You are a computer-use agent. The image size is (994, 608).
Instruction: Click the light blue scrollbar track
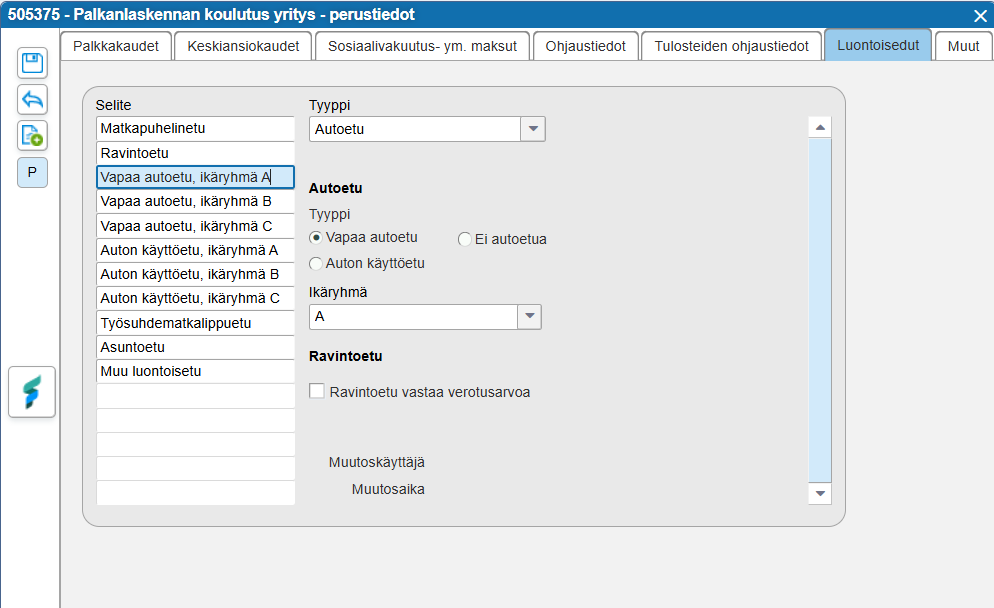coord(820,310)
